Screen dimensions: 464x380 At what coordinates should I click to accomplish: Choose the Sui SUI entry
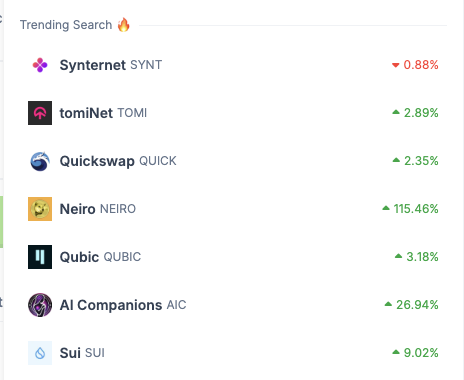tap(233, 353)
